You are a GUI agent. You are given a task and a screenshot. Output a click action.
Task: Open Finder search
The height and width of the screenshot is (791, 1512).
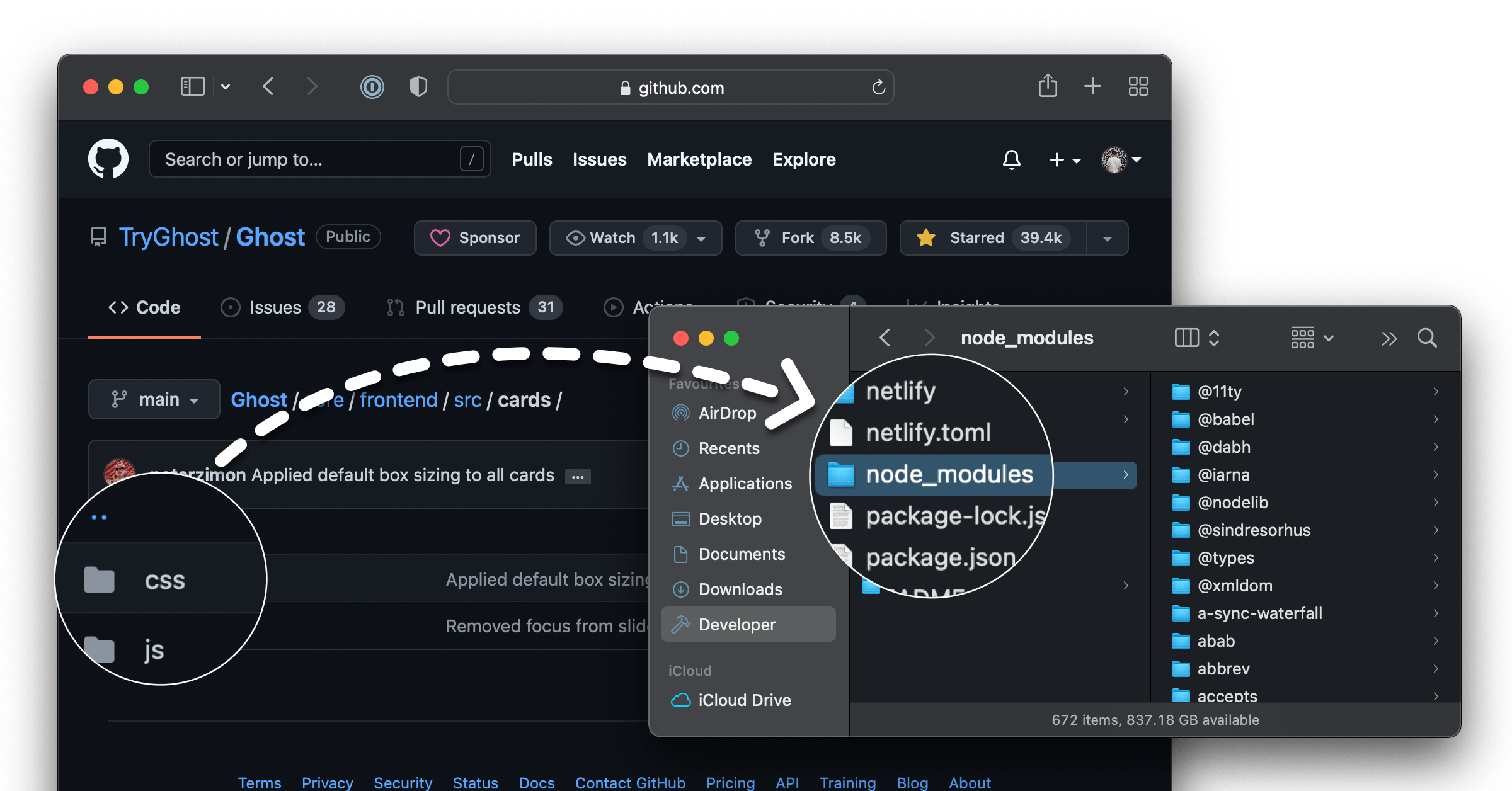click(x=1427, y=338)
